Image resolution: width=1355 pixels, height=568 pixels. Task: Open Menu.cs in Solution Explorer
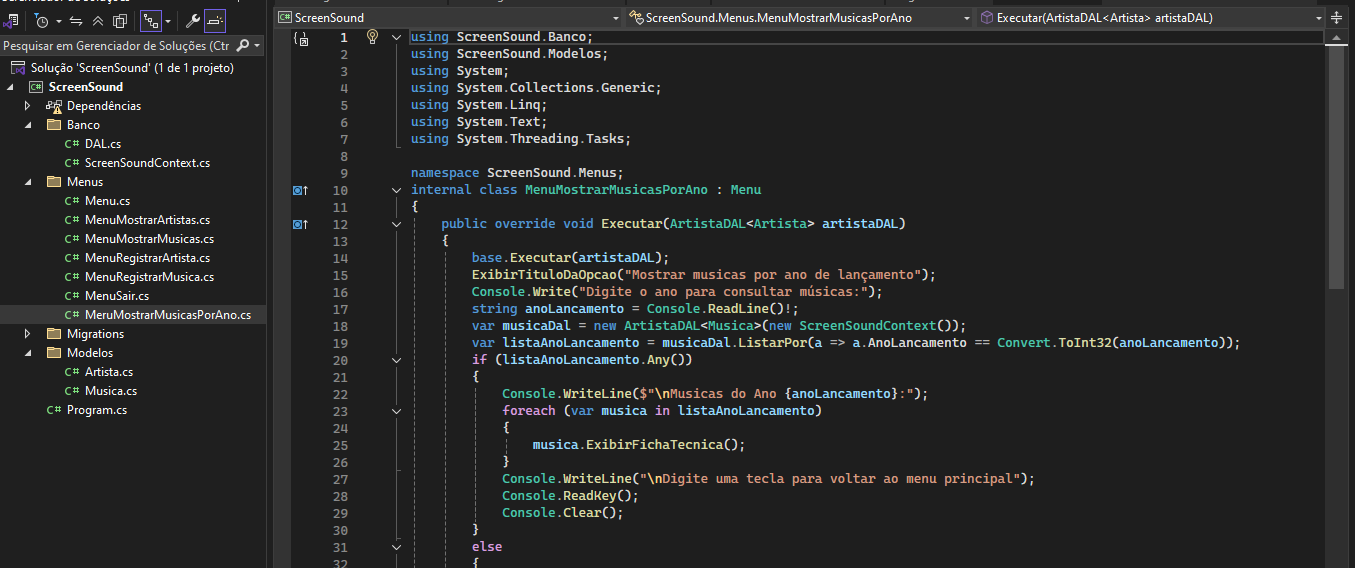click(107, 201)
